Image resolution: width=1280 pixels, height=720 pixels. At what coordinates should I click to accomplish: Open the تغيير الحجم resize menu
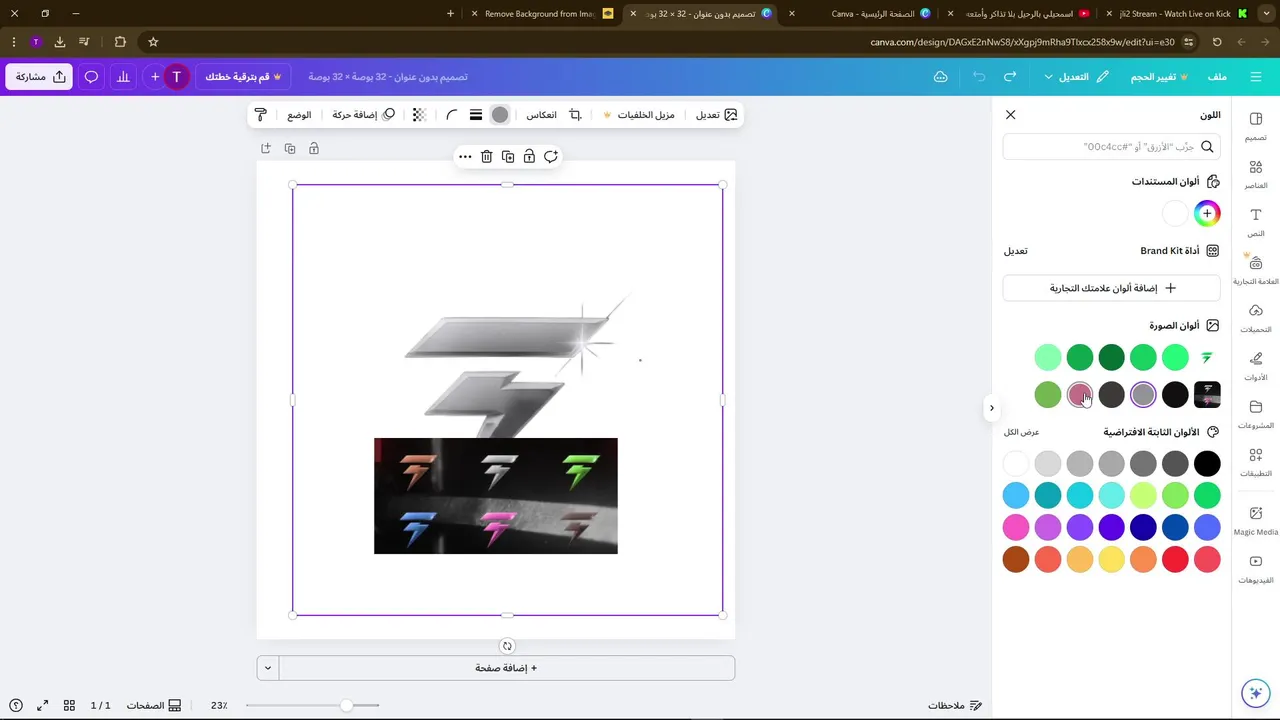pyautogui.click(x=1160, y=77)
